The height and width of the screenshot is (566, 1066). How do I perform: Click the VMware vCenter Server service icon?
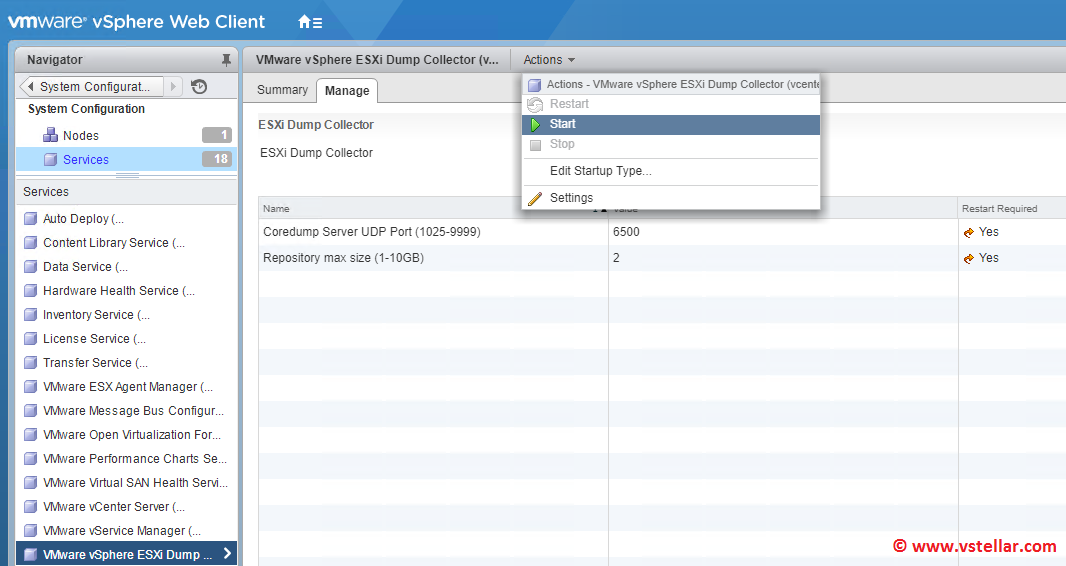pyautogui.click(x=30, y=507)
